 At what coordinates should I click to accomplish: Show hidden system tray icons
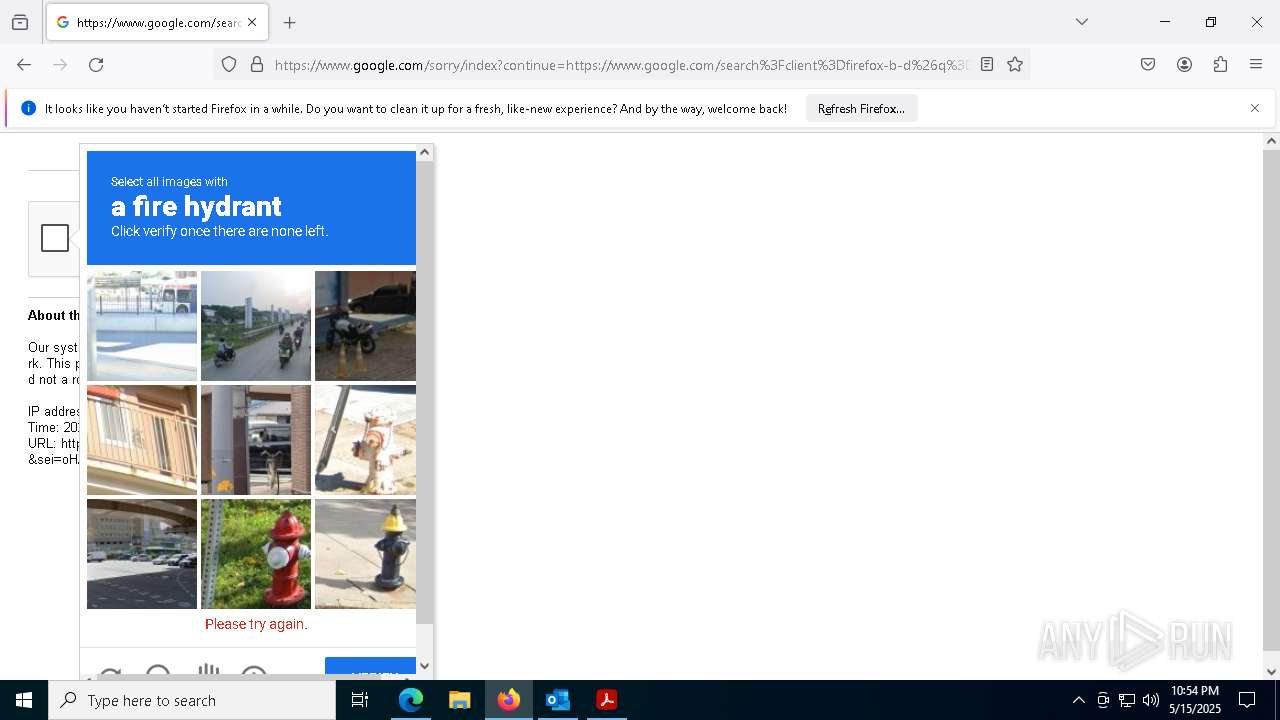pos(1078,700)
